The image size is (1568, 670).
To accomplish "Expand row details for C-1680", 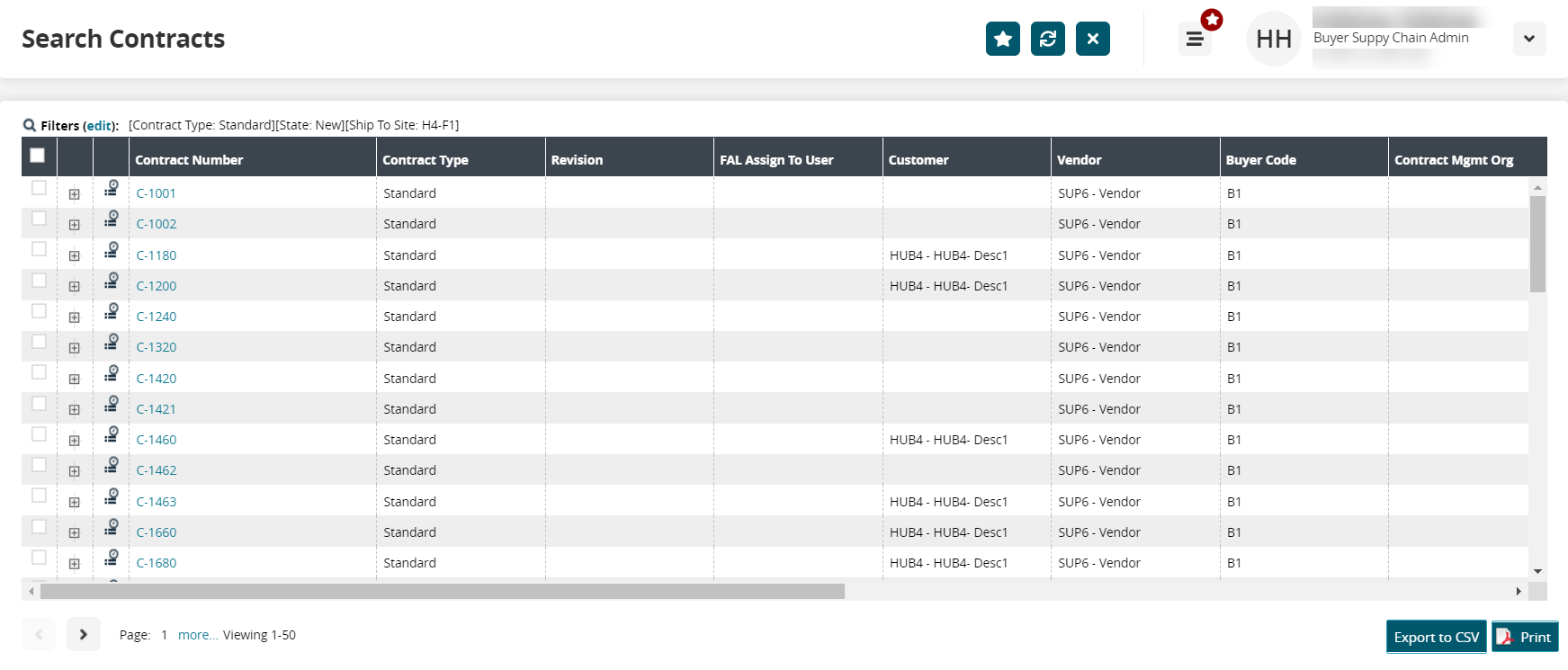I will point(75,564).
